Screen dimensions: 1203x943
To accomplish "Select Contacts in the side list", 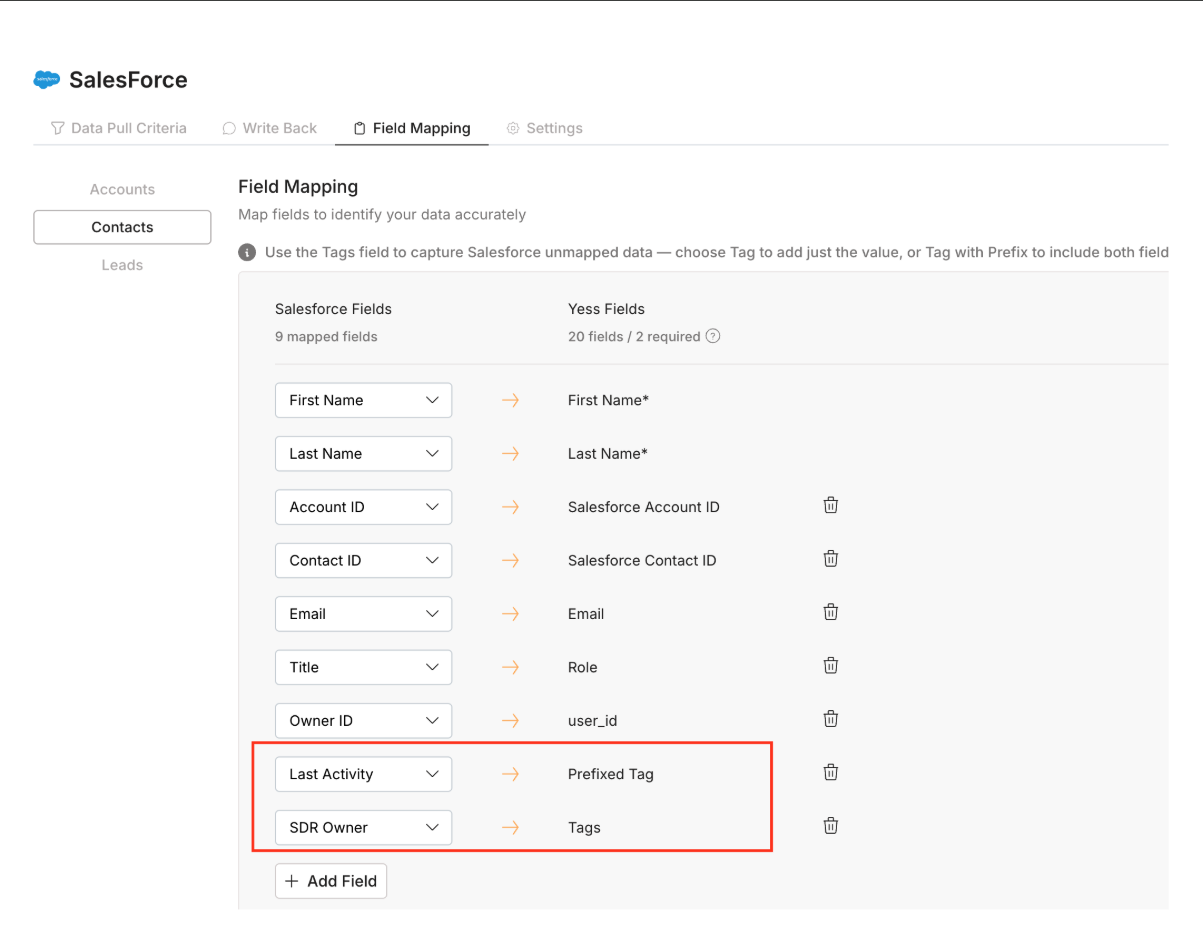I will point(122,227).
